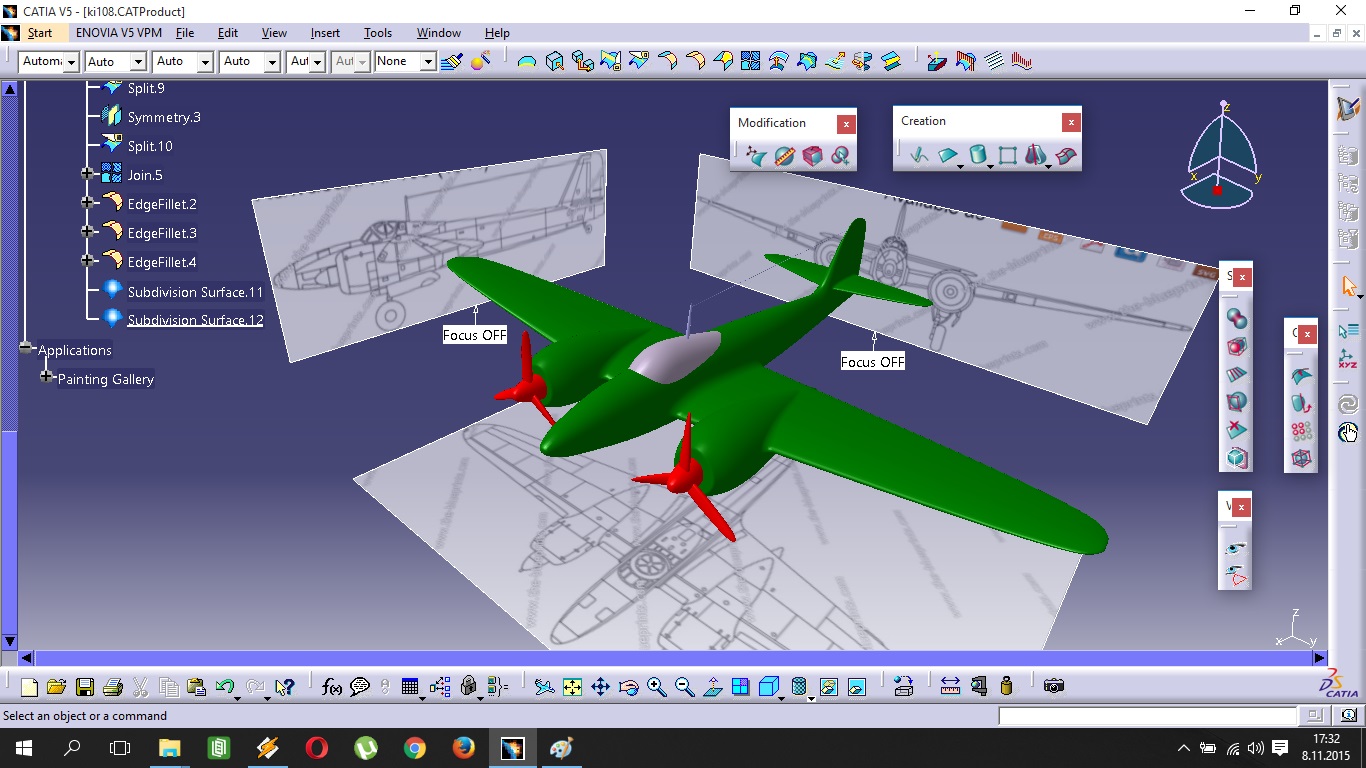1366x768 pixels.
Task: Open Opera from the Windows taskbar
Action: [x=317, y=748]
